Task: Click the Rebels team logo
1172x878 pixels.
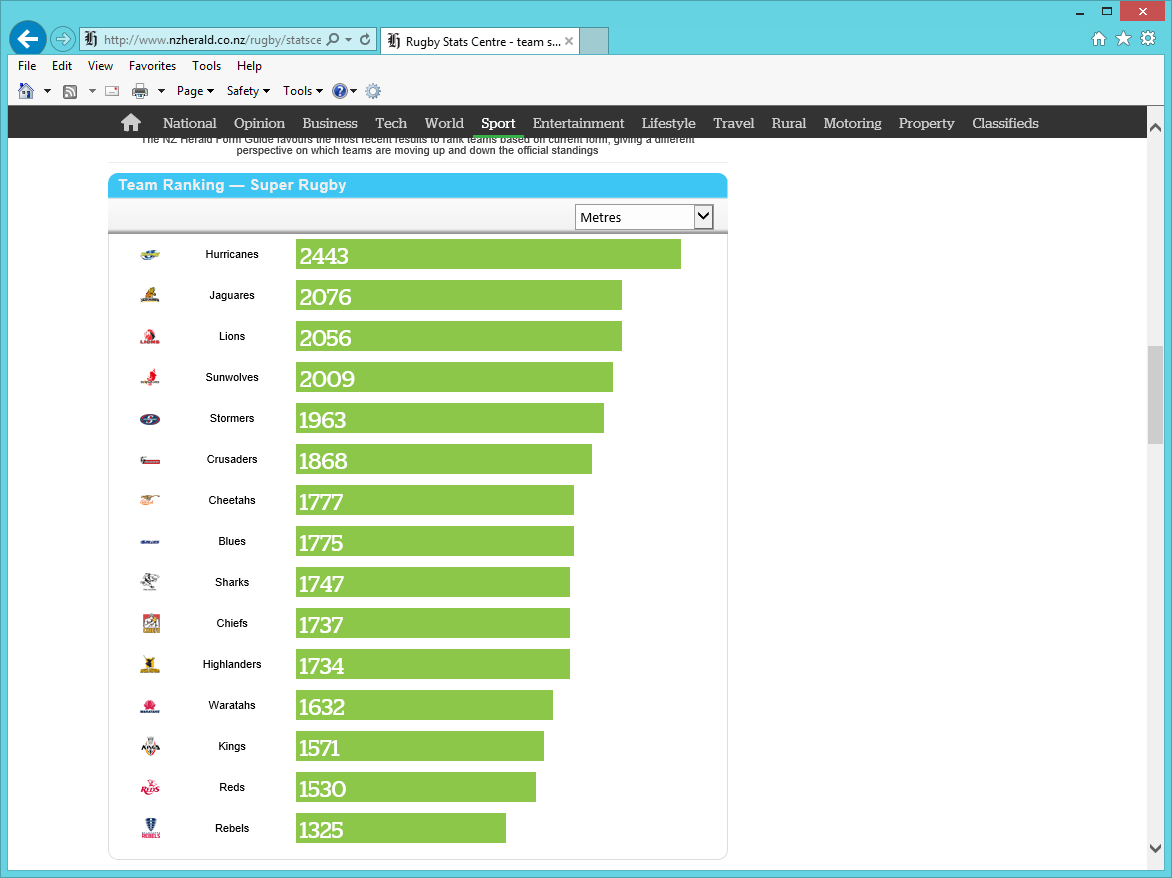Action: pos(150,828)
